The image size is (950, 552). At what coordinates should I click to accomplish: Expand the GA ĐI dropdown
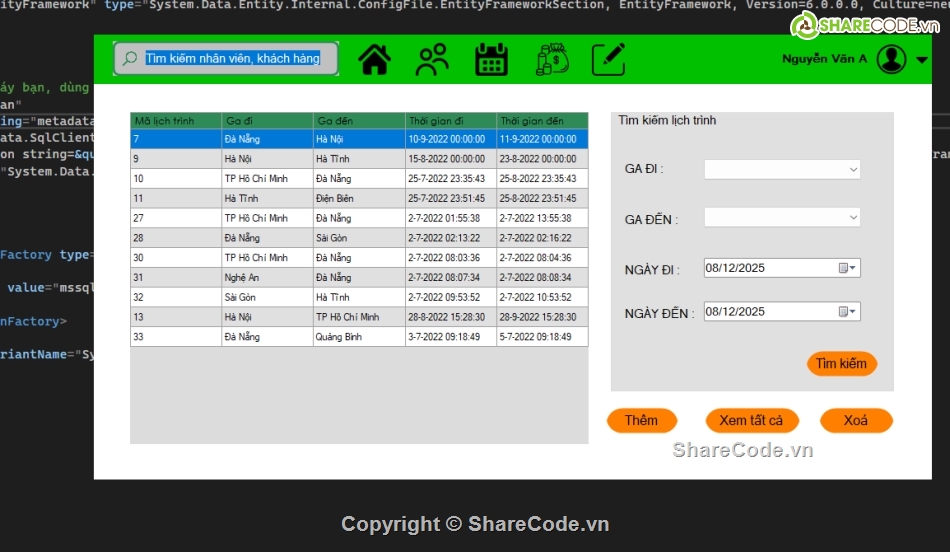tap(853, 170)
